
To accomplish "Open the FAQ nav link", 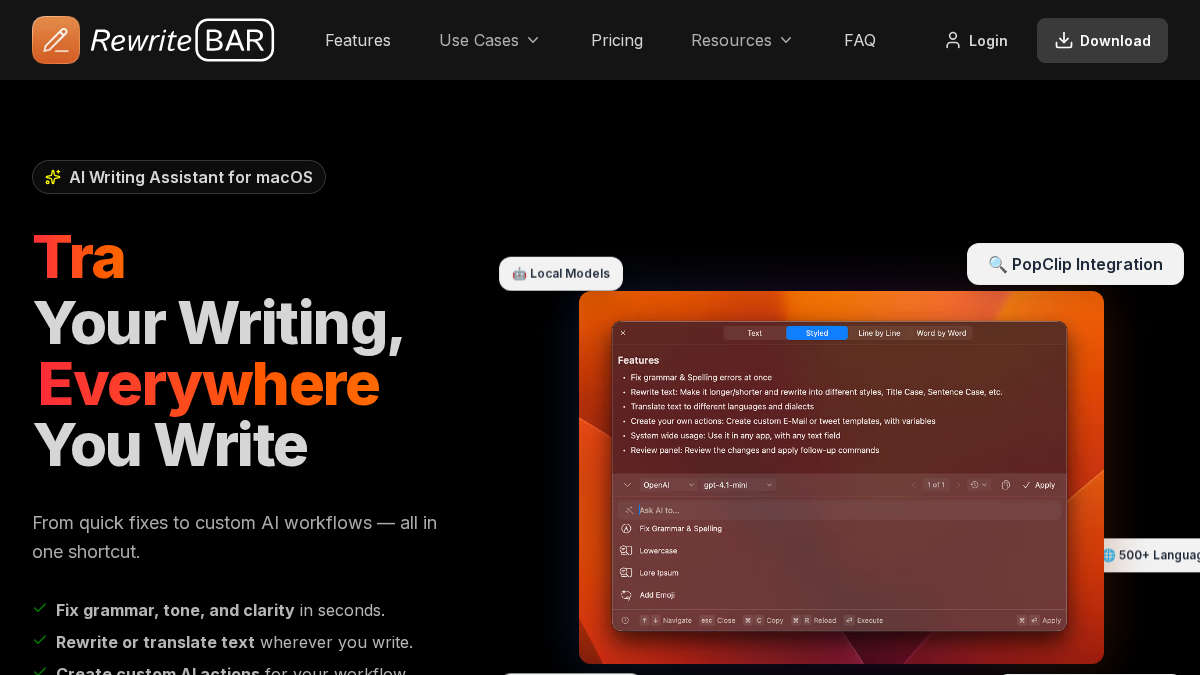I will pyautogui.click(x=860, y=40).
